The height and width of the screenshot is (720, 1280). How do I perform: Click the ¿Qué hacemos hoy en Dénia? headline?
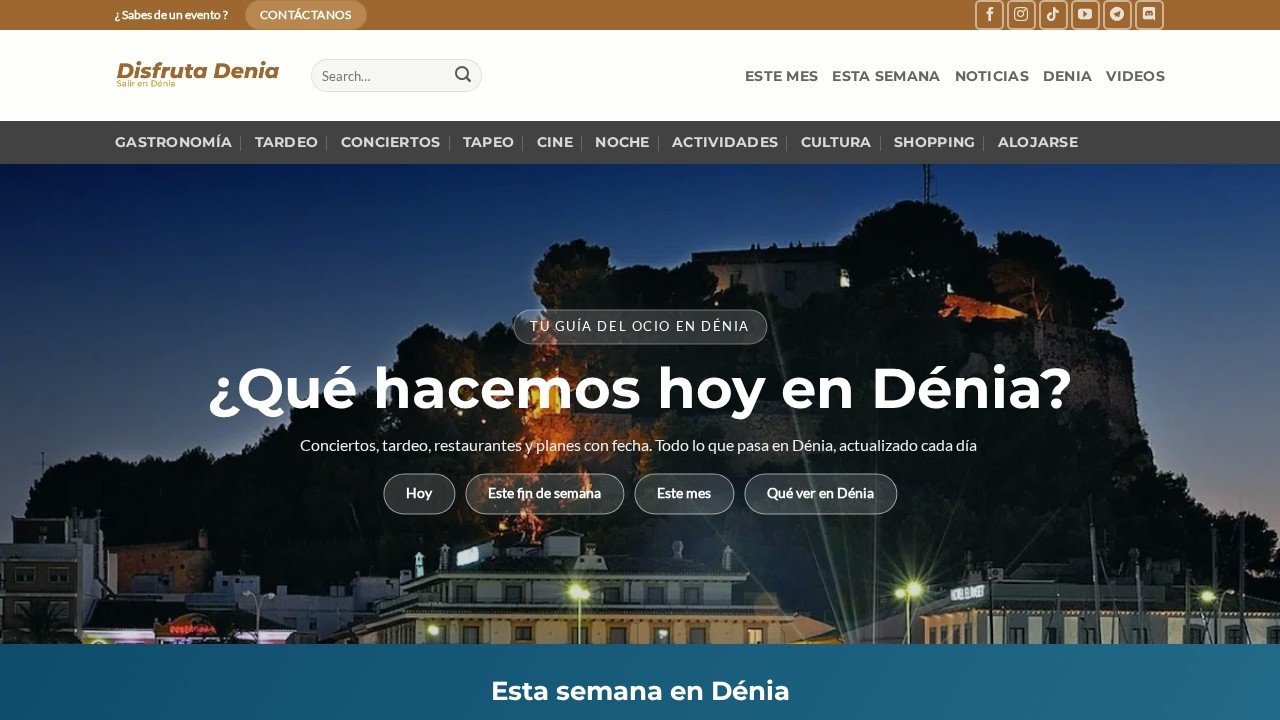(640, 389)
